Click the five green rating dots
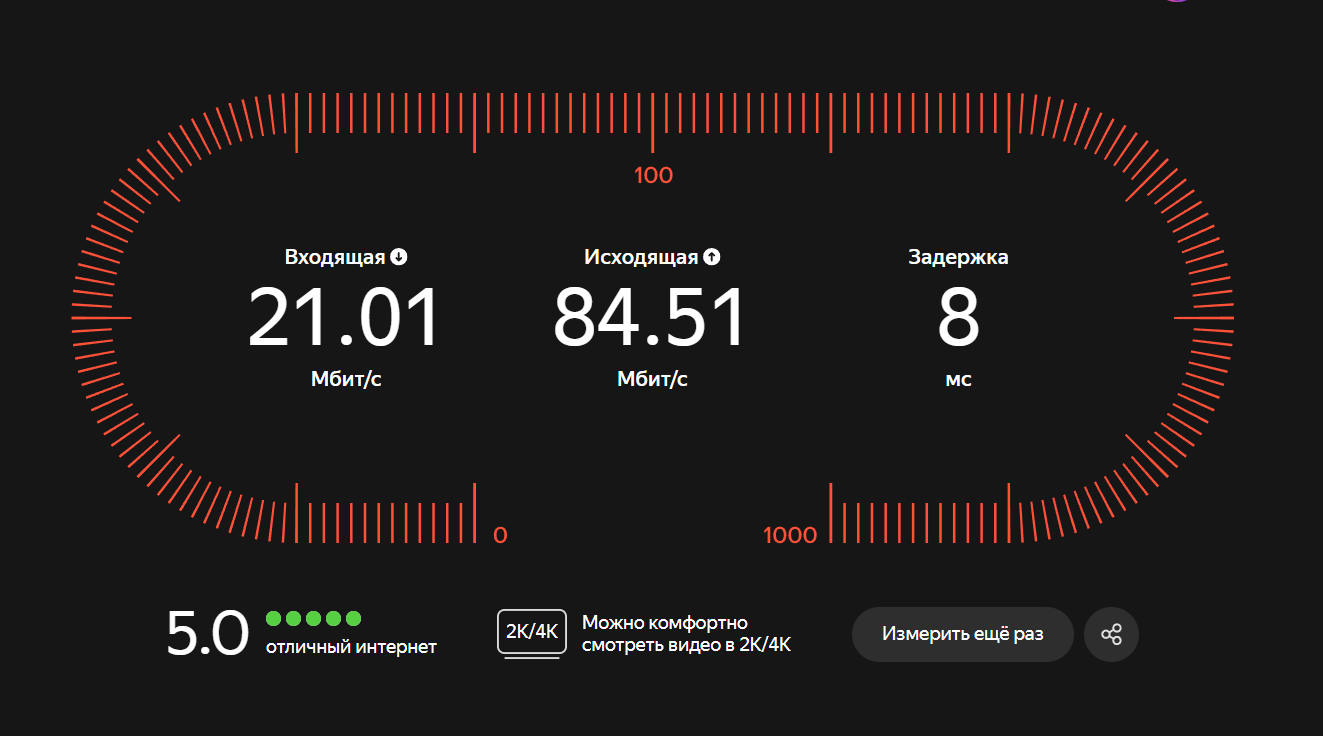Screen dimensions: 1323x736 pyautogui.click(x=313, y=619)
